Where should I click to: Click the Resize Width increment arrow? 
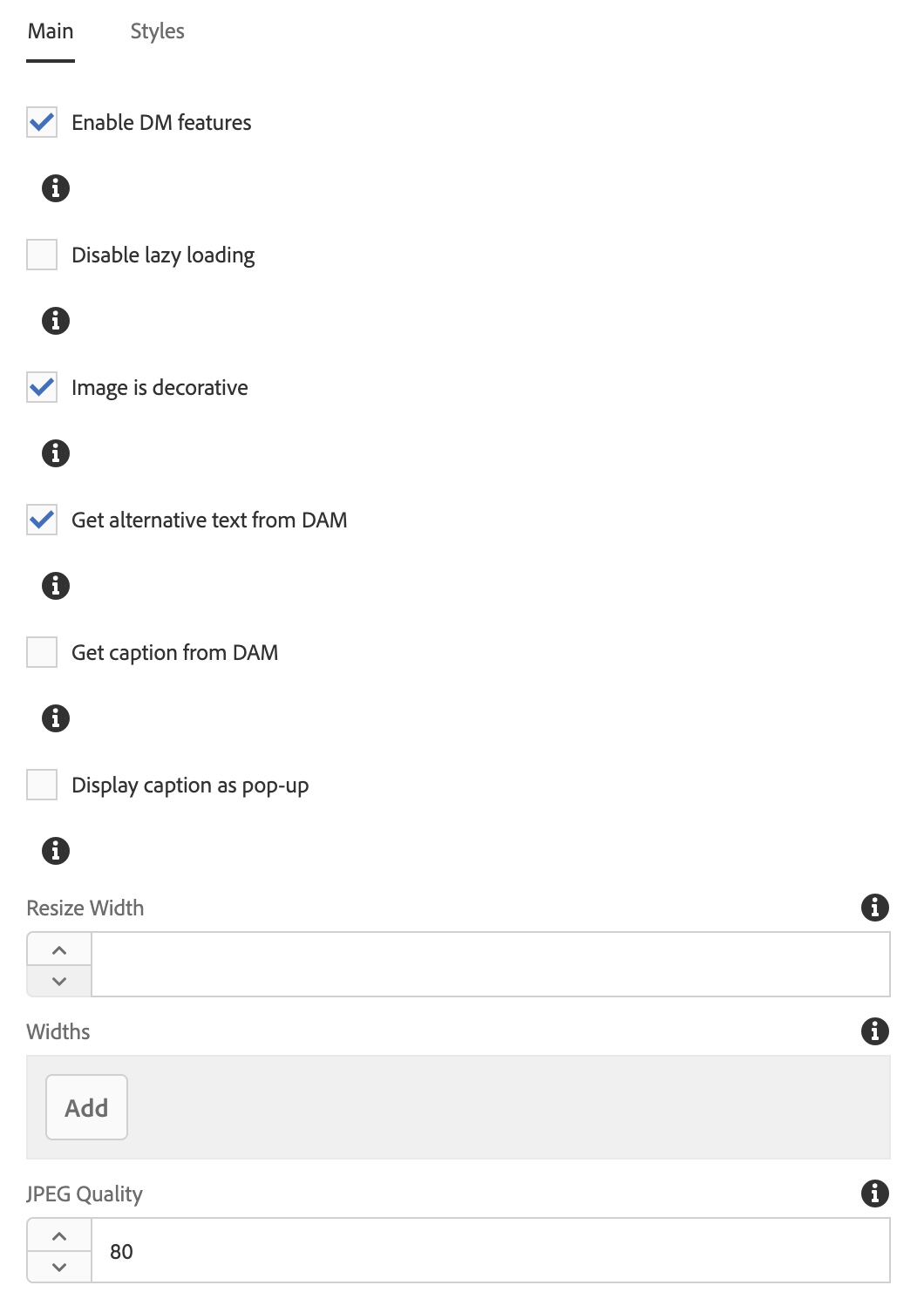pos(58,949)
